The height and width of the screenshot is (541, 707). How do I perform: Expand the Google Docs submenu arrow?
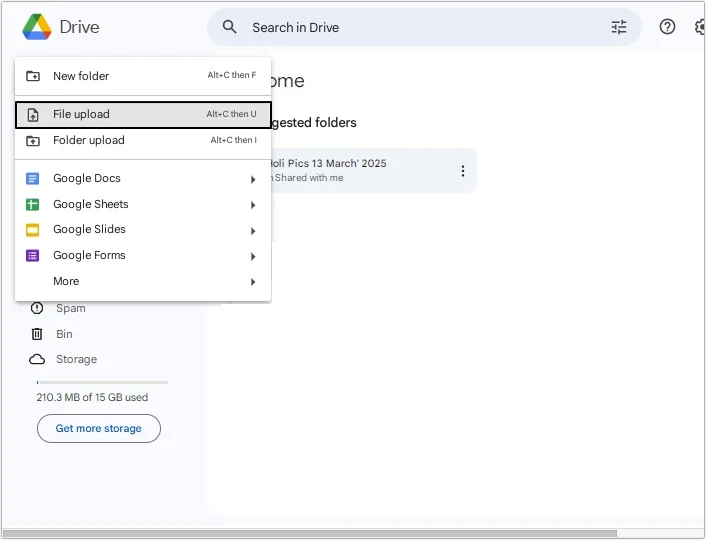pos(253,180)
